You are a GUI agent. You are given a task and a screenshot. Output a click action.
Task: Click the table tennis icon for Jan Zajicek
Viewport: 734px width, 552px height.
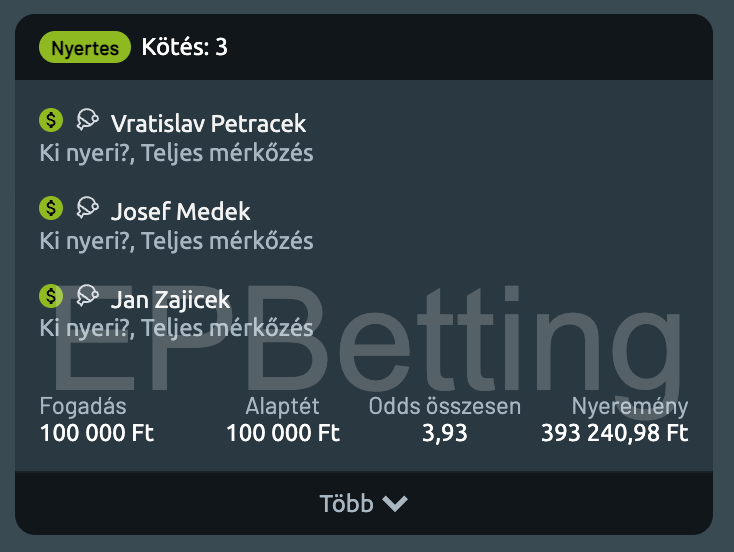click(x=88, y=295)
